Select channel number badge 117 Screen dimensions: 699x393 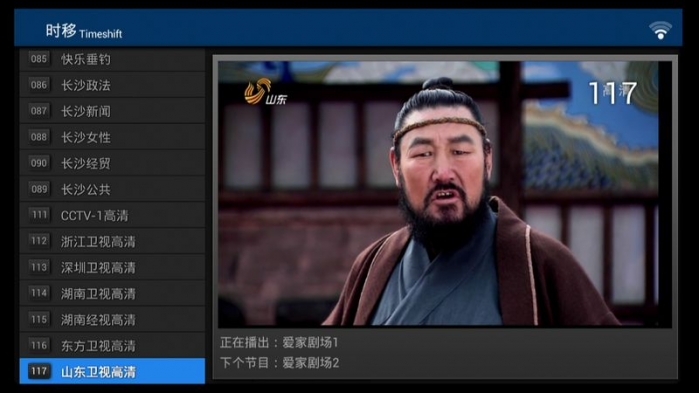[39, 371]
